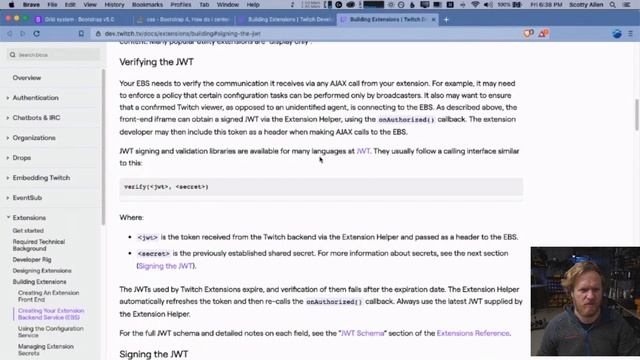Open Brave Shields lion icon
The image size is (640, 360).
[529, 33]
